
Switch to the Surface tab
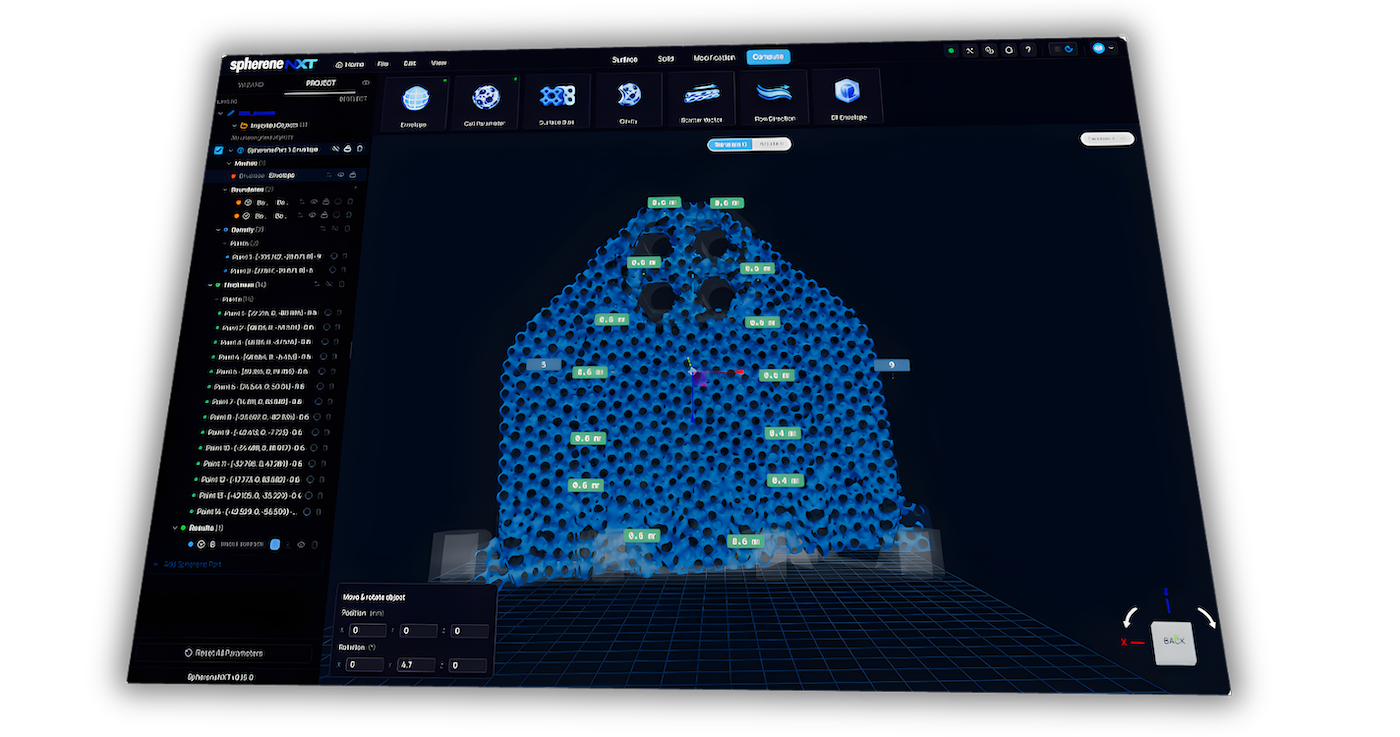coord(625,59)
